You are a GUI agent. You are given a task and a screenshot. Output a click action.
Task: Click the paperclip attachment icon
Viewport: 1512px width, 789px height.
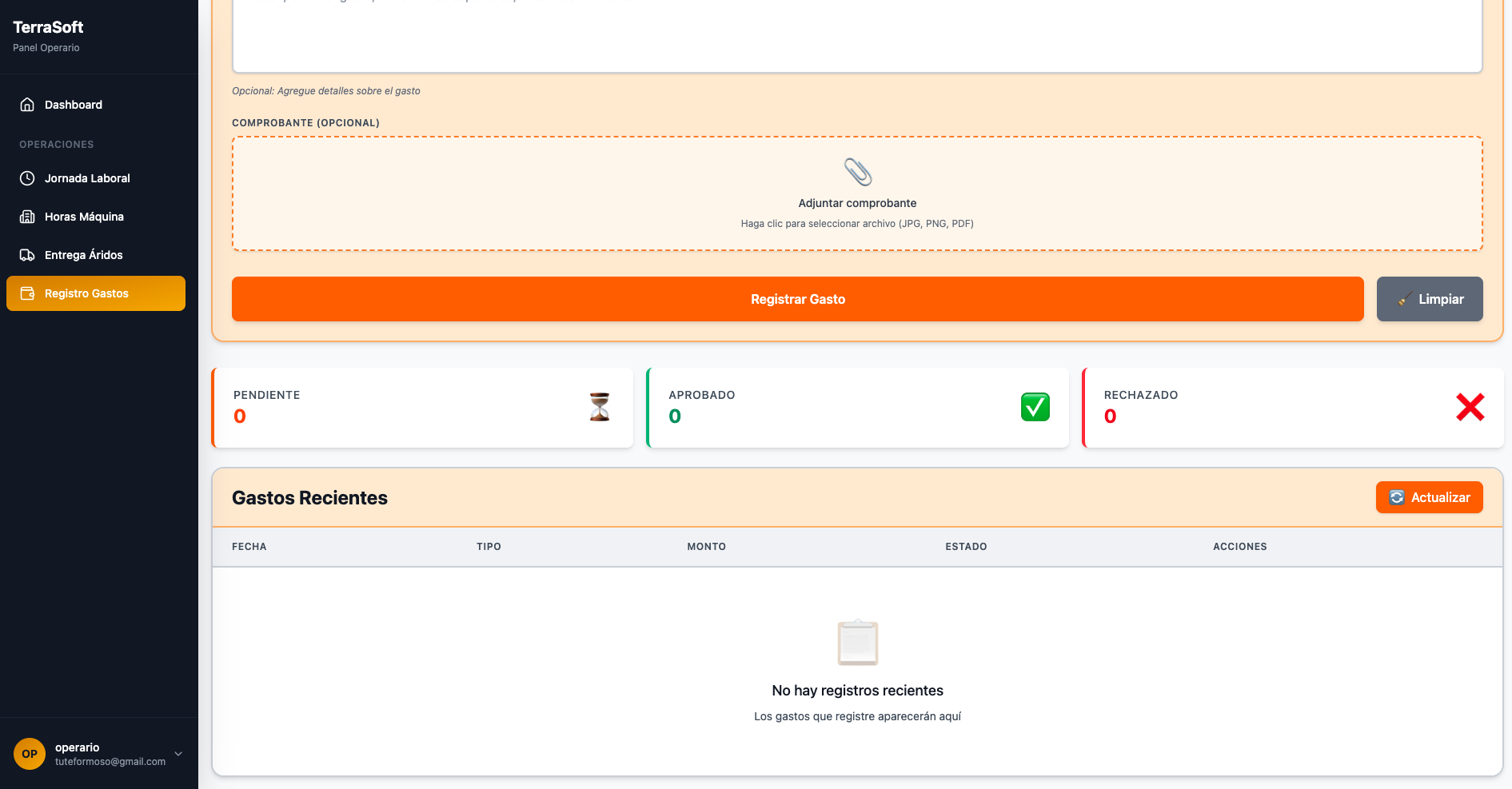pyautogui.click(x=857, y=172)
